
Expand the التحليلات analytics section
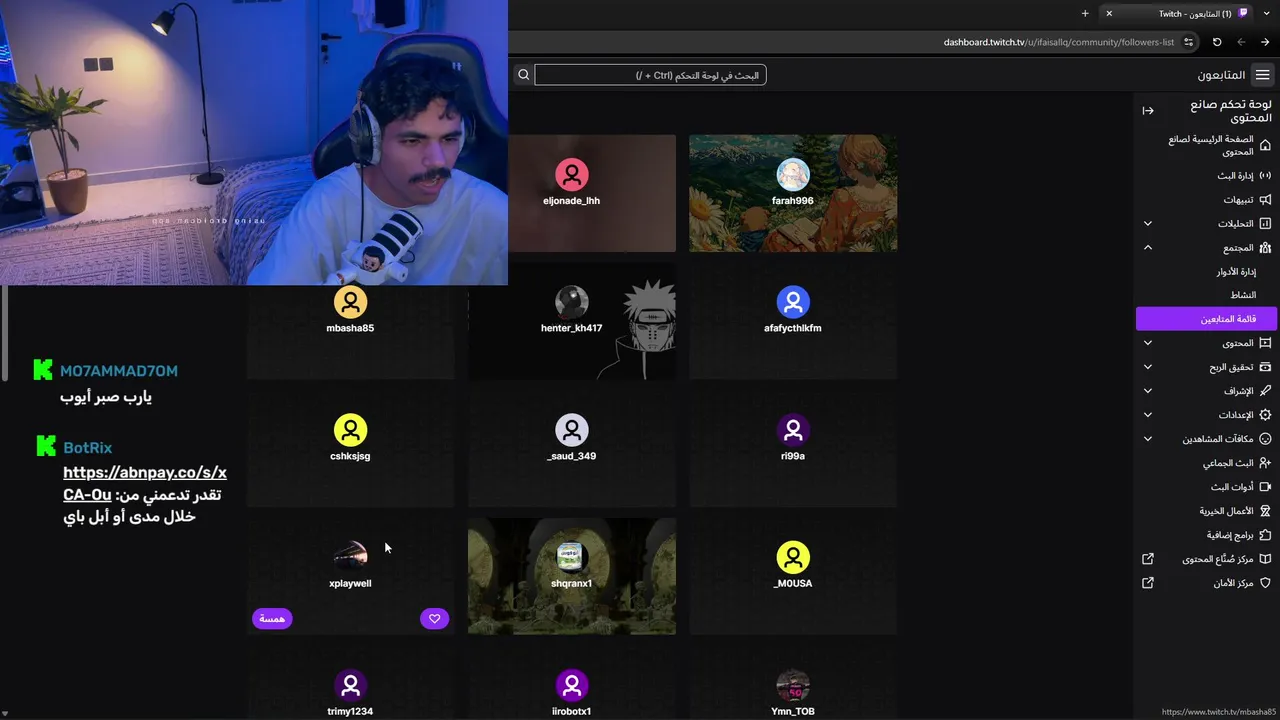click(1148, 223)
